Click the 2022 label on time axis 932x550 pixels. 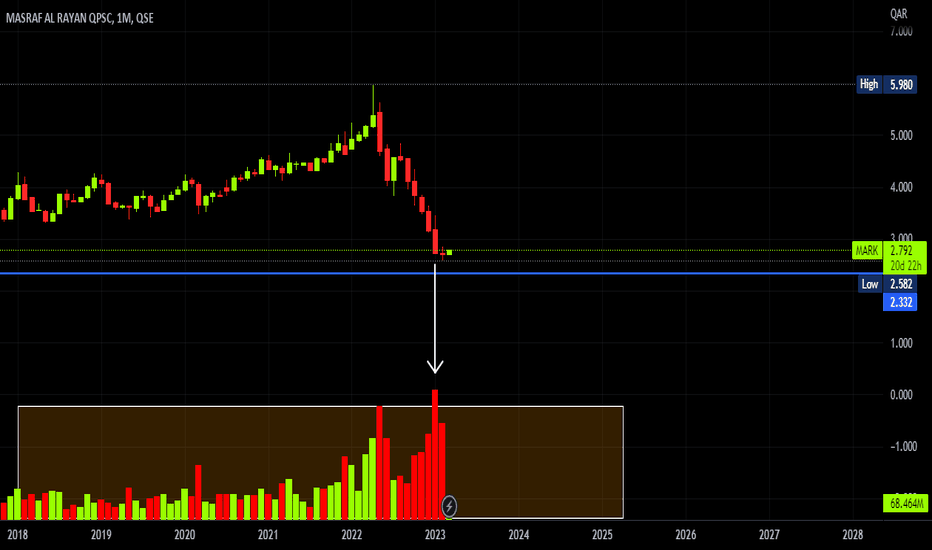[352, 535]
